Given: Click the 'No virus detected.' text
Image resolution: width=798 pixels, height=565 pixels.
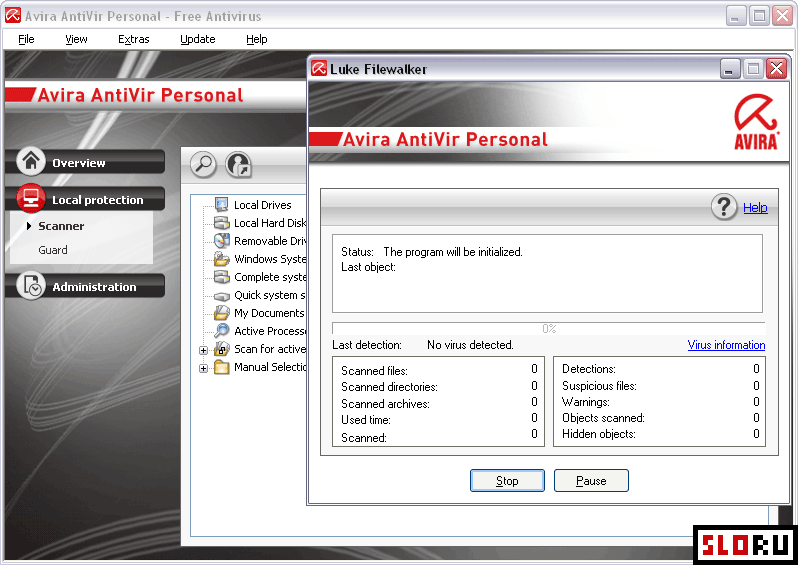Looking at the screenshot, I should [x=470, y=345].
